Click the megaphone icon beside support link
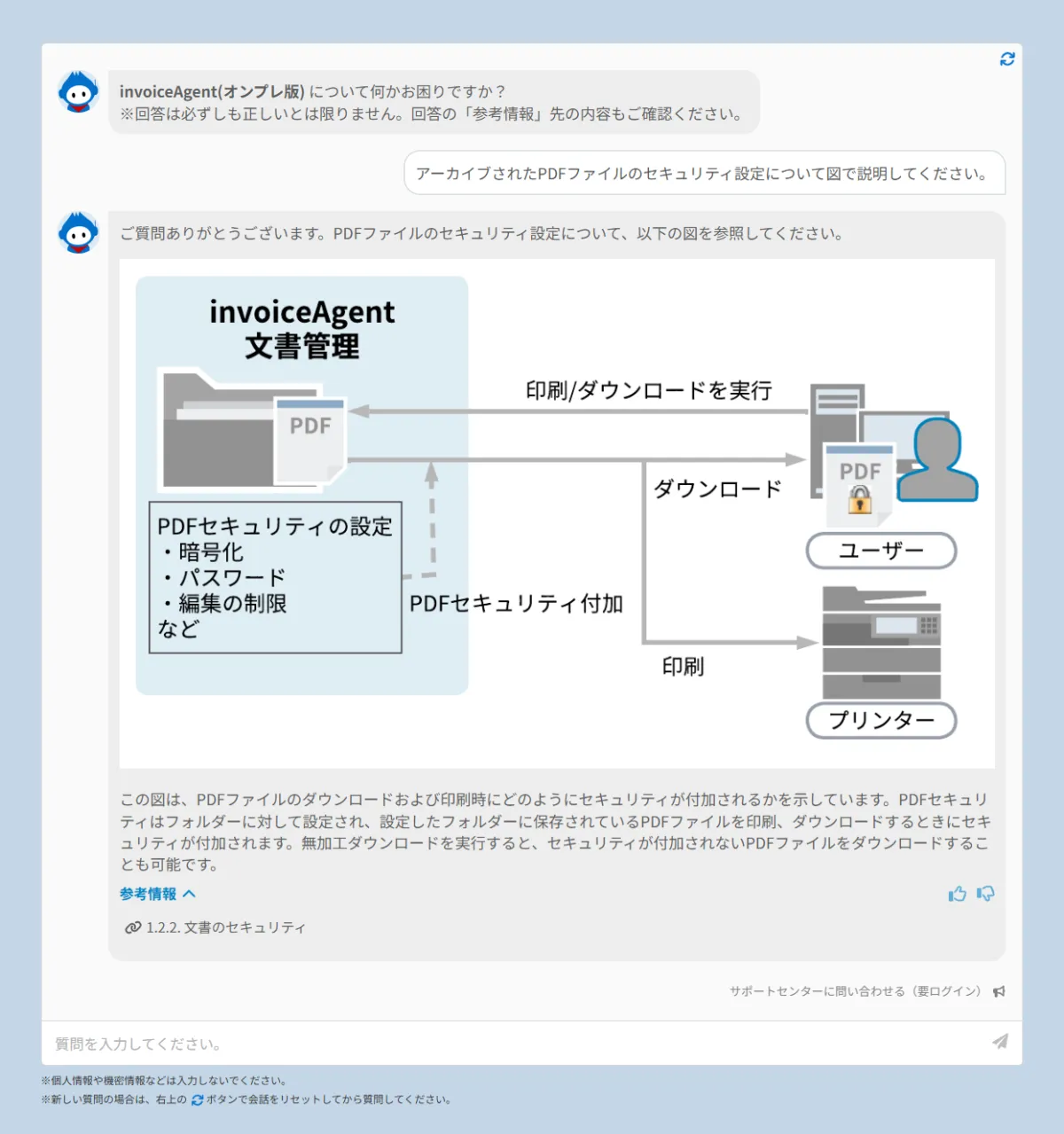 [x=999, y=991]
